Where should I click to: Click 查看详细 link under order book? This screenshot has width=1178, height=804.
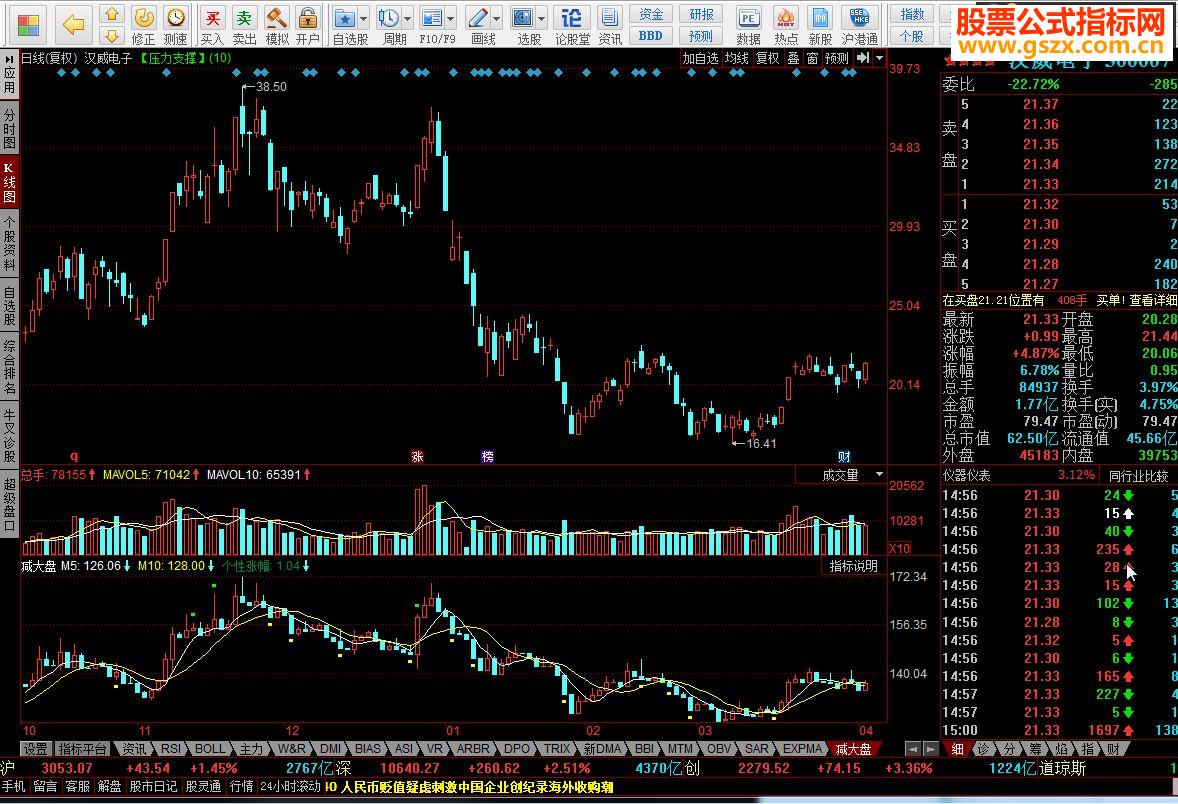click(x=1153, y=300)
